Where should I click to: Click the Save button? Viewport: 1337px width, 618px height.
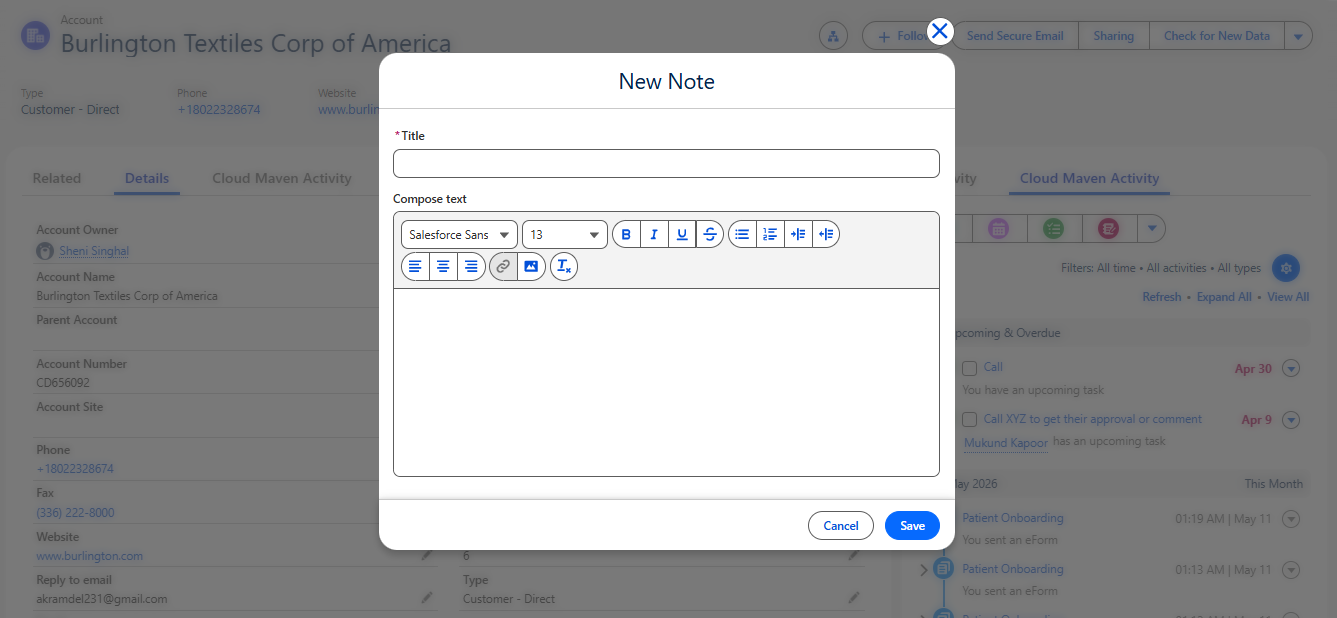coord(912,525)
